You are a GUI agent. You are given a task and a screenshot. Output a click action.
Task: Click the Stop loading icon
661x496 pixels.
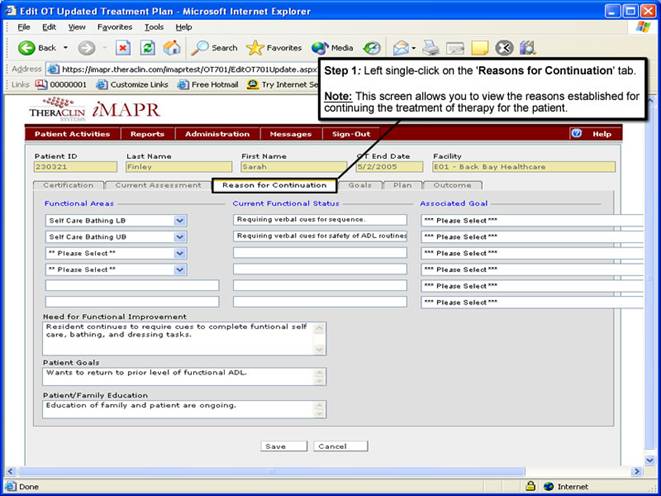coord(123,47)
